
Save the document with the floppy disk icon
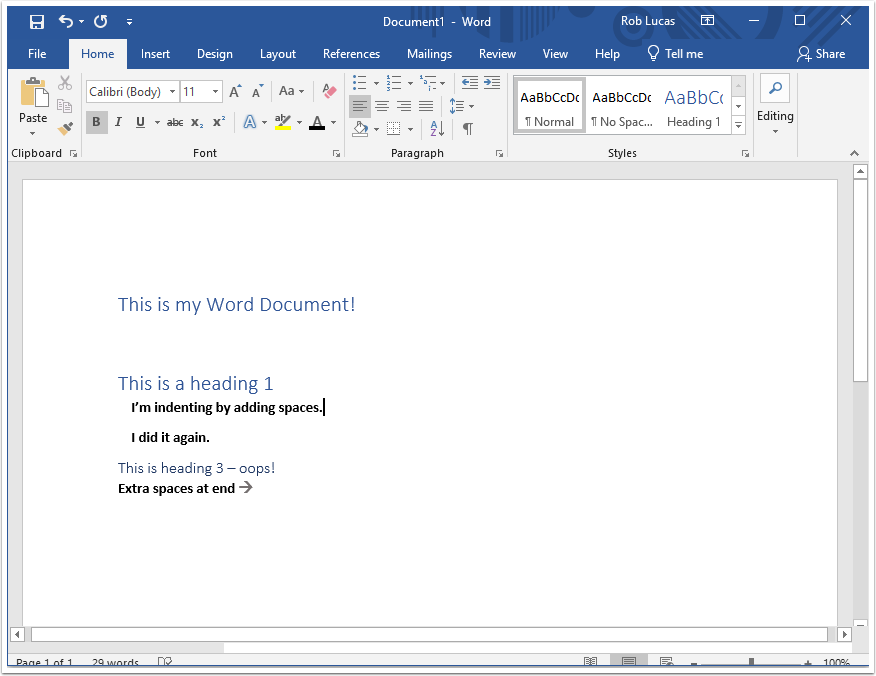37,22
